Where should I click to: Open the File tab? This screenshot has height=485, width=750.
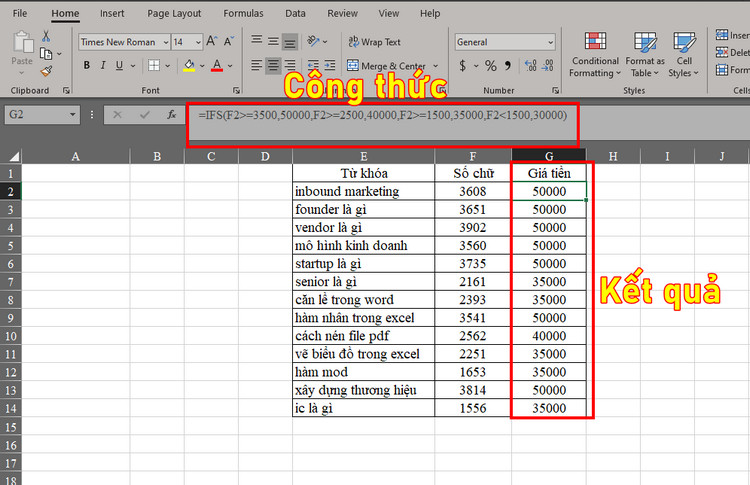(x=20, y=13)
